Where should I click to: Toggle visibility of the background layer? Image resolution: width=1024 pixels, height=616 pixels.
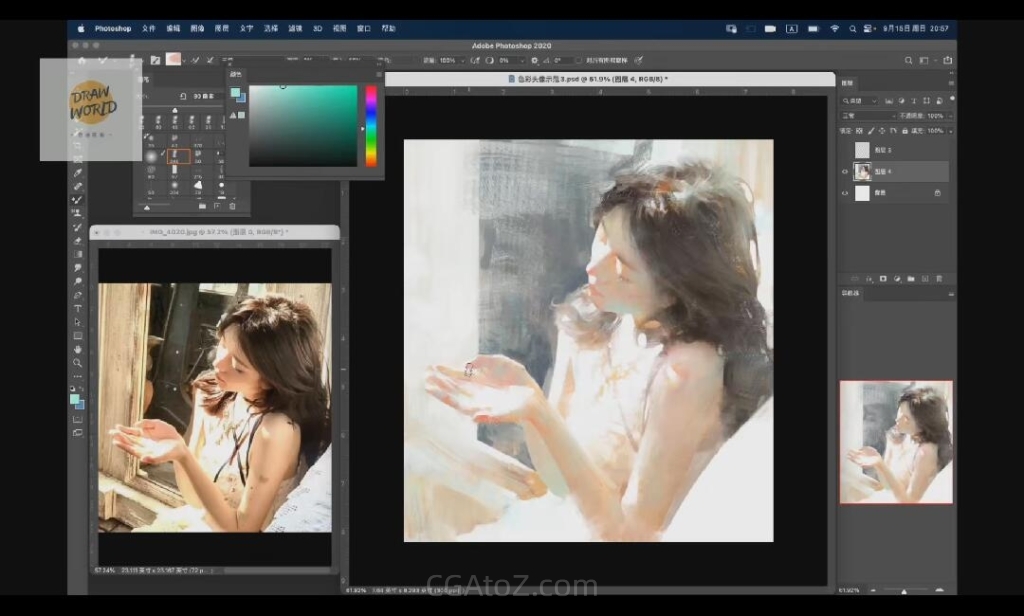(845, 193)
